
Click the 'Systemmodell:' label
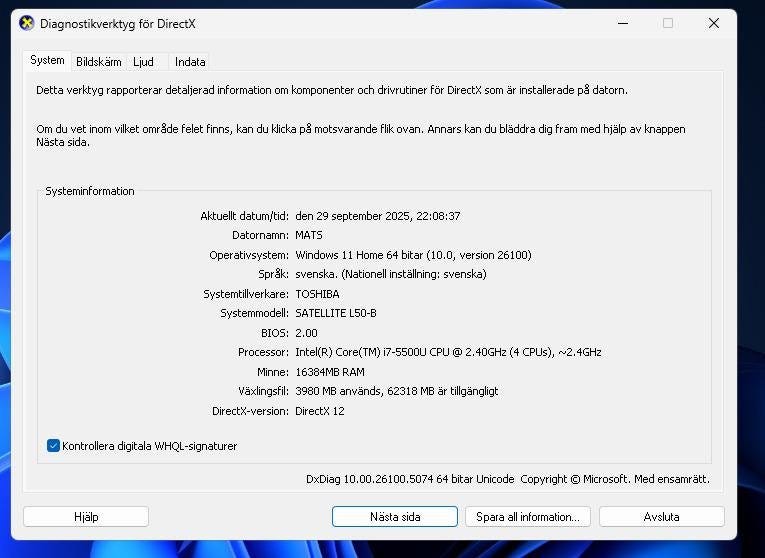pyautogui.click(x=254, y=313)
